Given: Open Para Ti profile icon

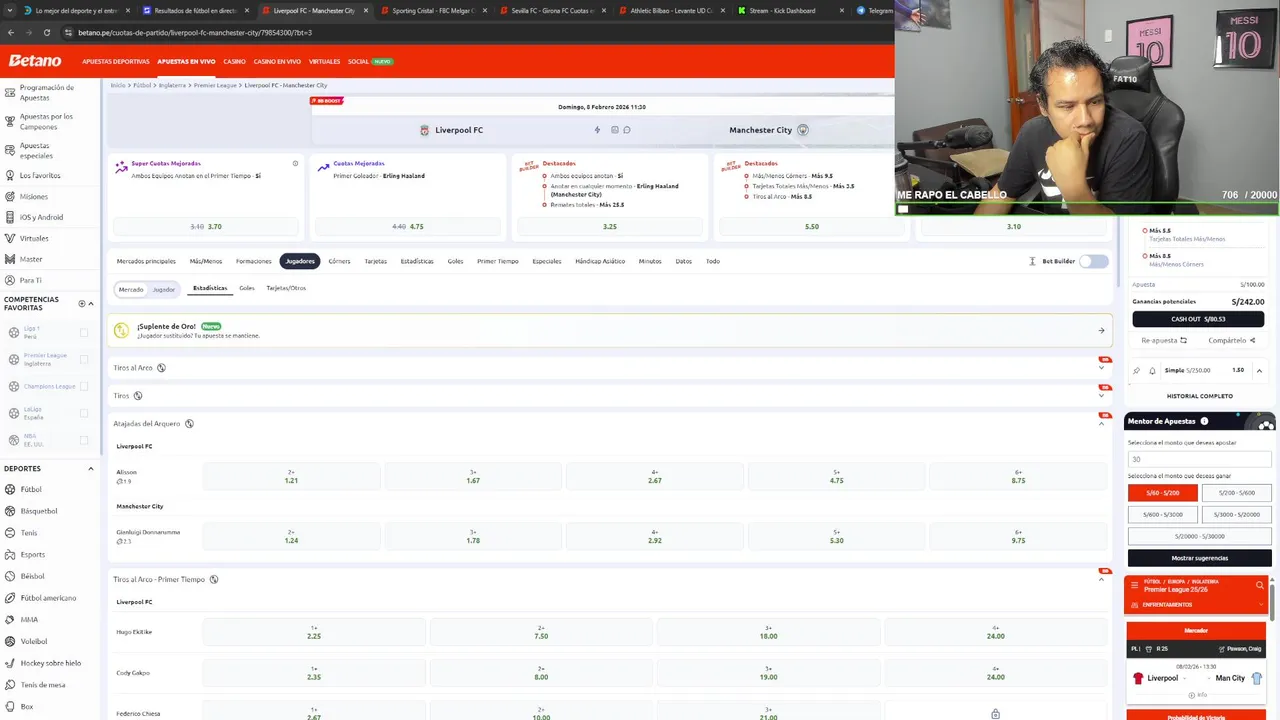Looking at the screenshot, I should [x=9, y=280].
